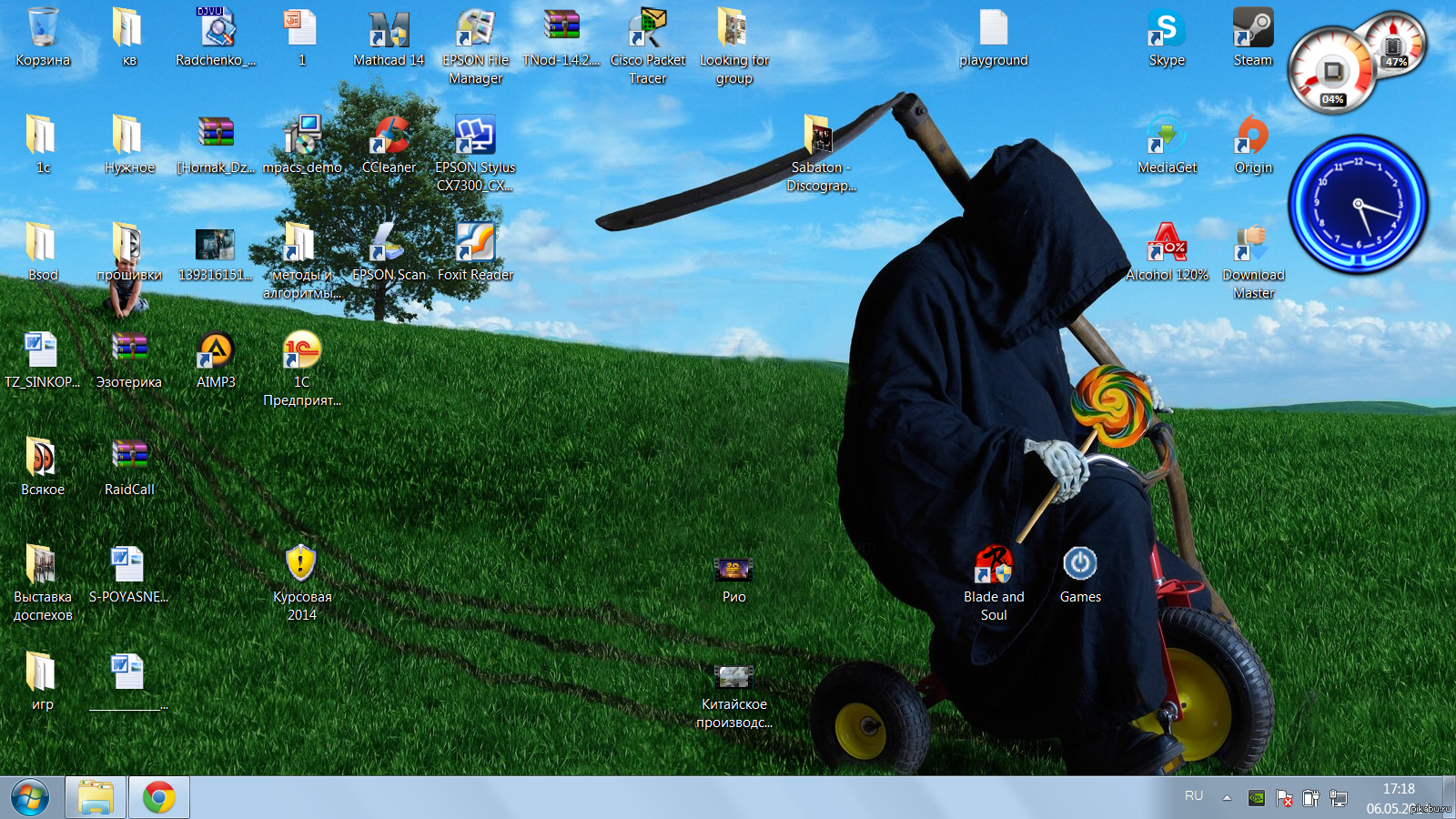Open the playground file
The width and height of the screenshot is (1456, 819).
tap(994, 38)
